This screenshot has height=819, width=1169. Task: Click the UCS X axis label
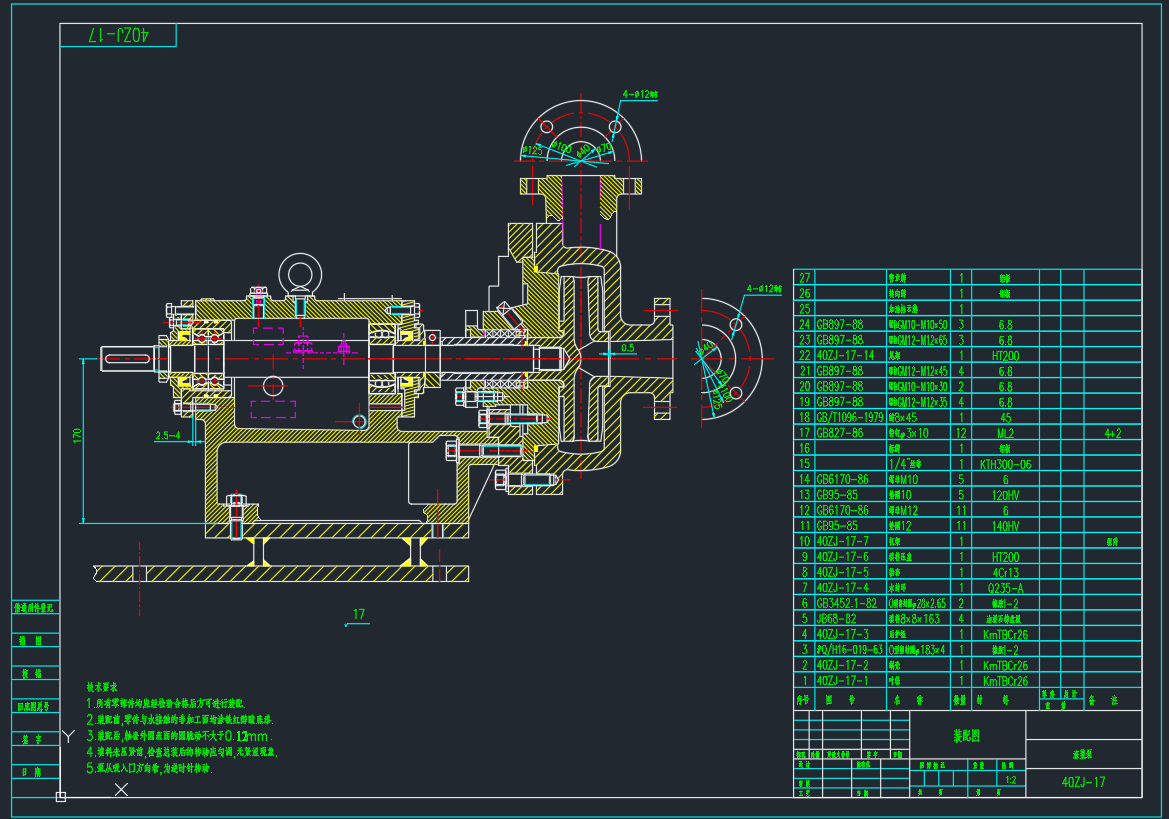coord(122,790)
